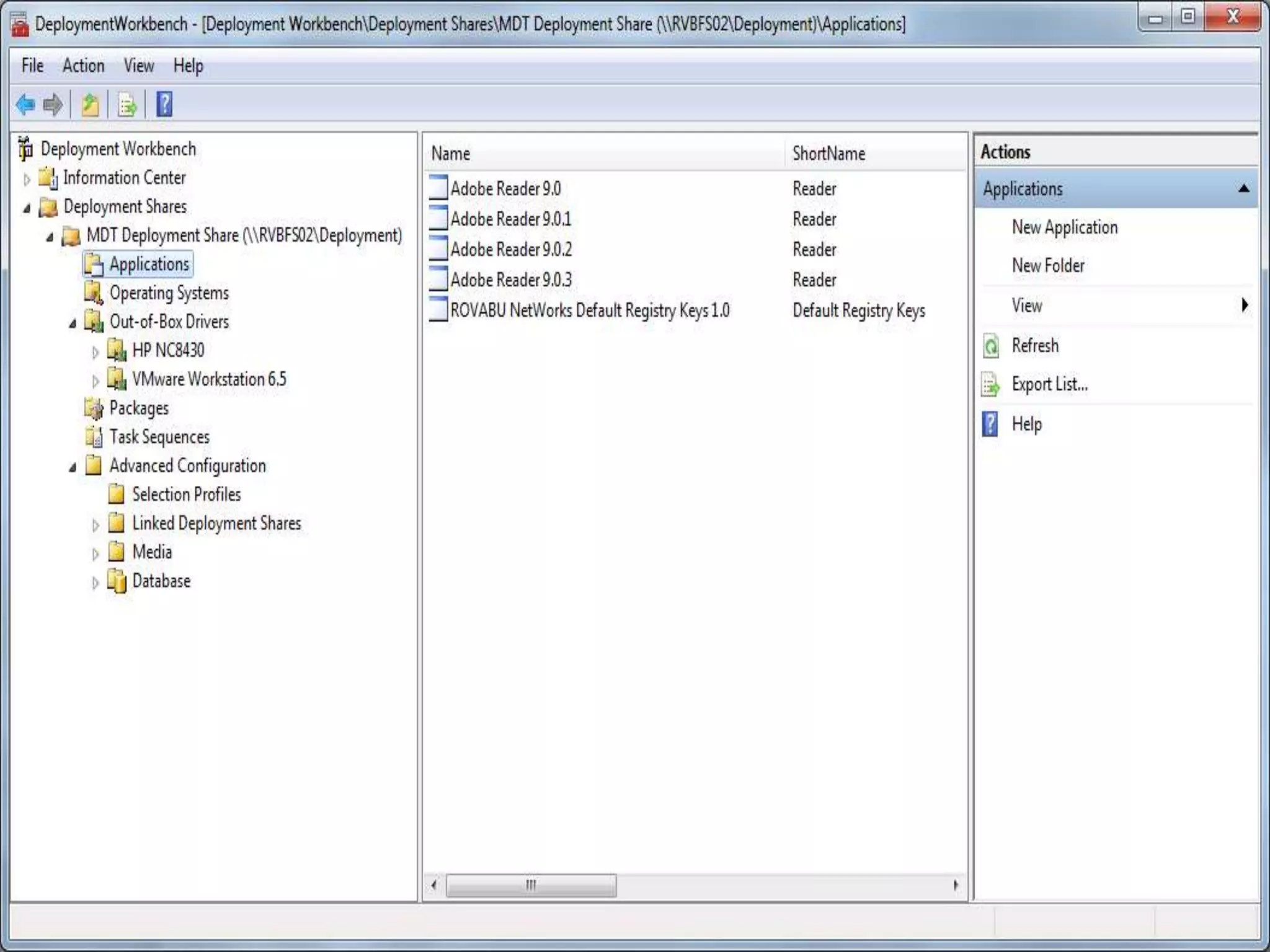Sort list by the Name column header

(605, 153)
